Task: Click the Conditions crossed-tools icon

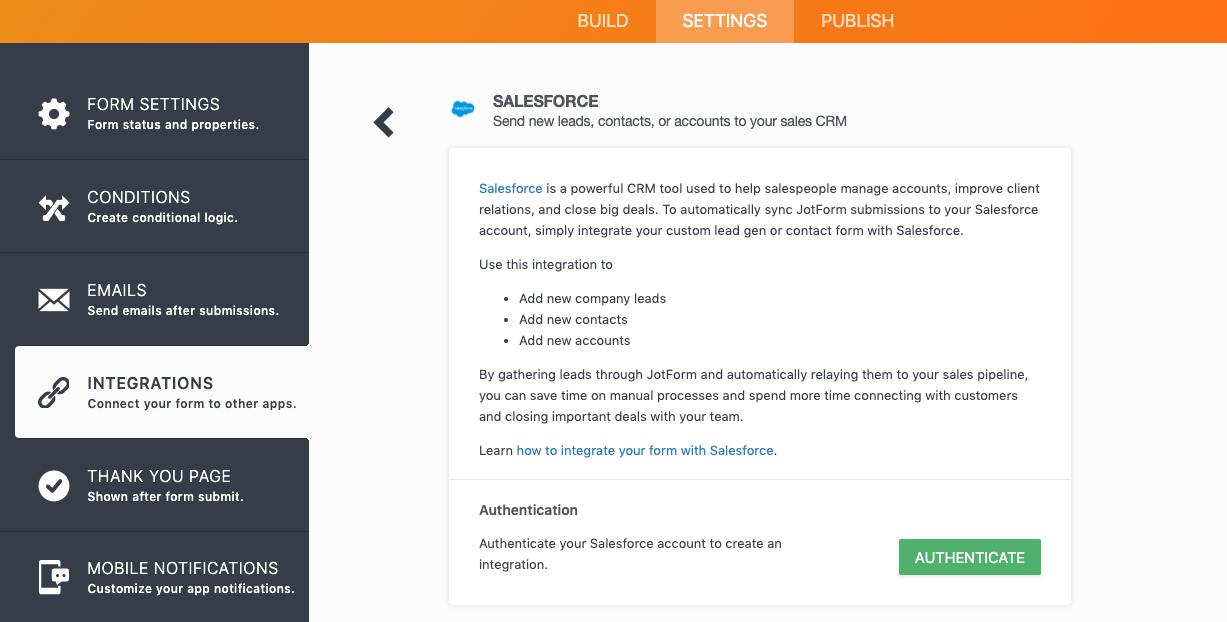Action: tap(54, 207)
